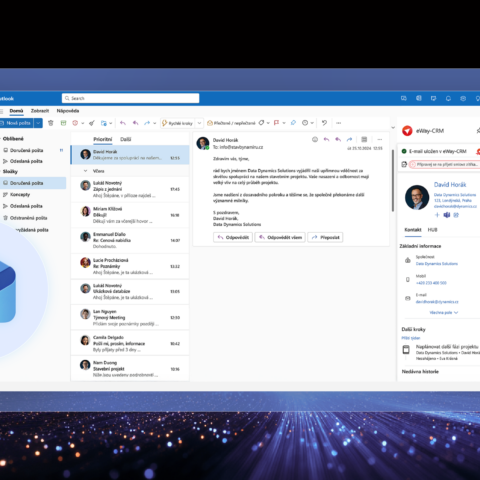Screen dimensions: 480x480
Task: Click the notification bell icon in title bar
Action: point(448,98)
